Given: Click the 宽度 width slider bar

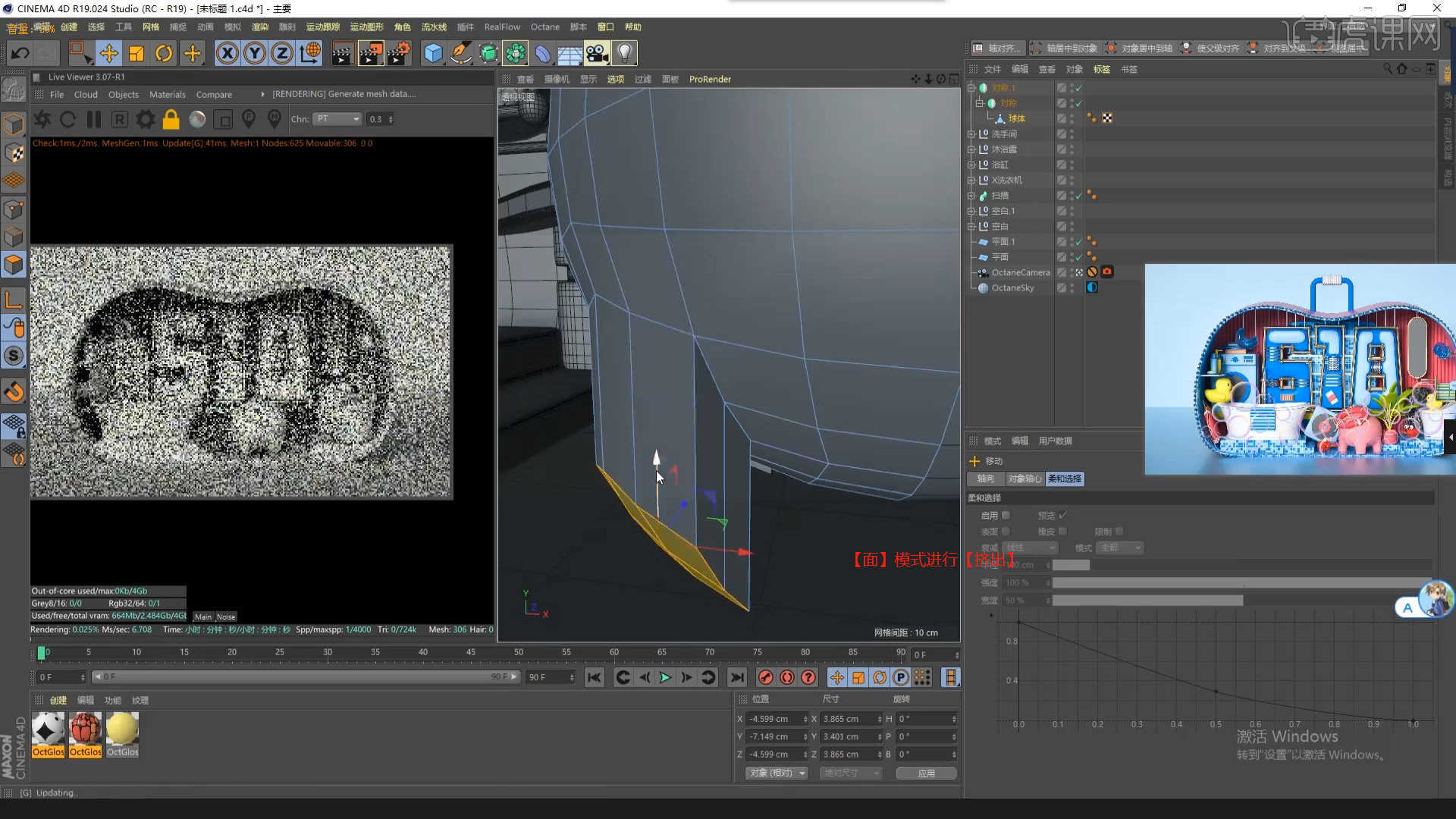Looking at the screenshot, I should [x=1147, y=601].
